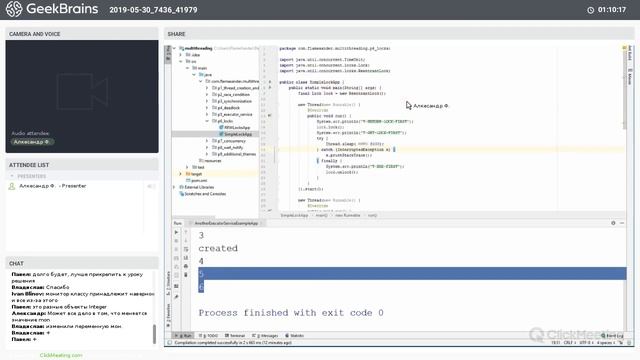Click 'Process finished with exit code 0' text
Viewport: 640px width, 360px height.
pos(291,313)
